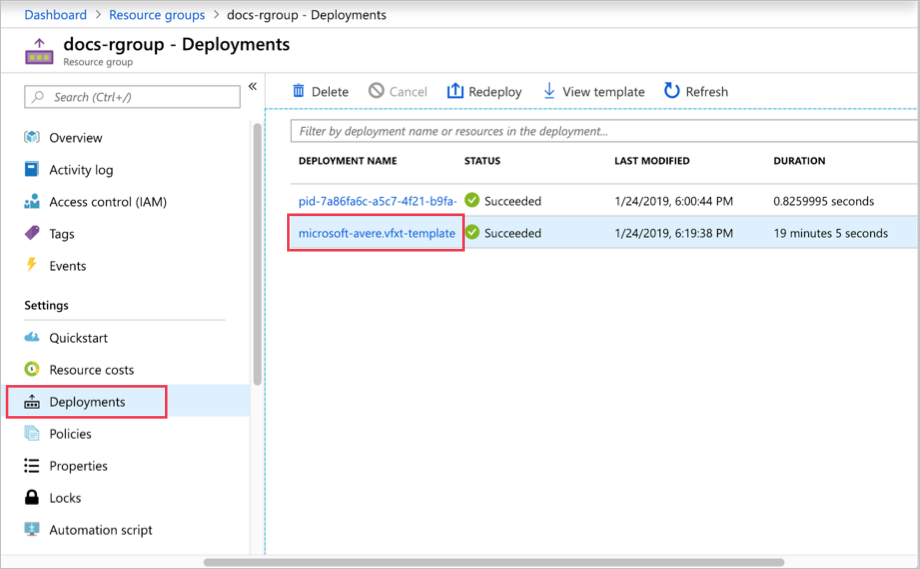The width and height of the screenshot is (920, 569).
Task: Open microsoft-avere.vfxt-template deployment
Action: point(377,233)
